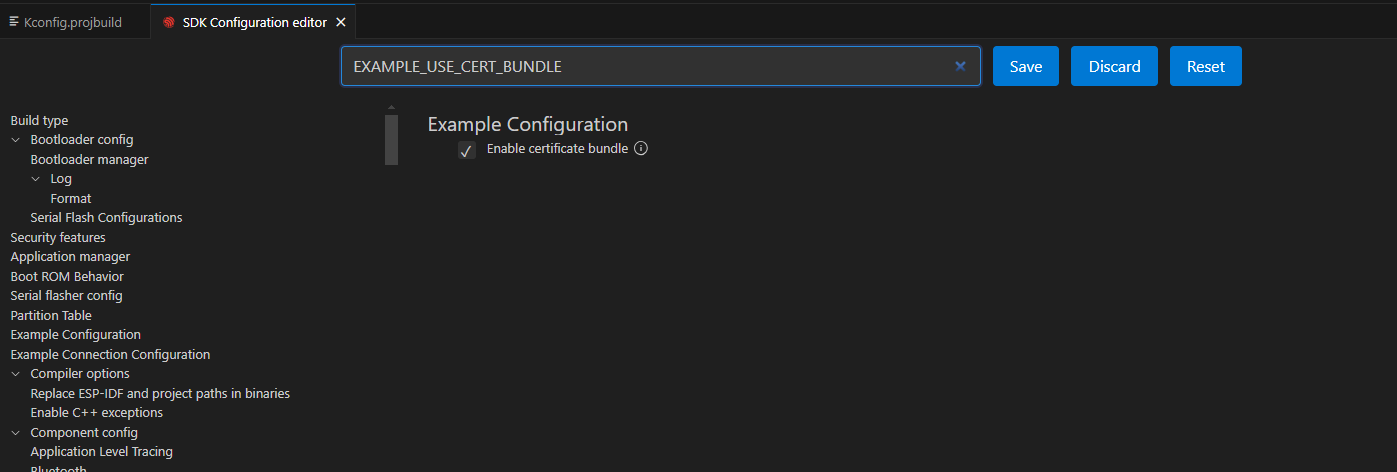Close the SDK Configuration editor tab
Image resolution: width=1397 pixels, height=472 pixels.
click(x=341, y=22)
